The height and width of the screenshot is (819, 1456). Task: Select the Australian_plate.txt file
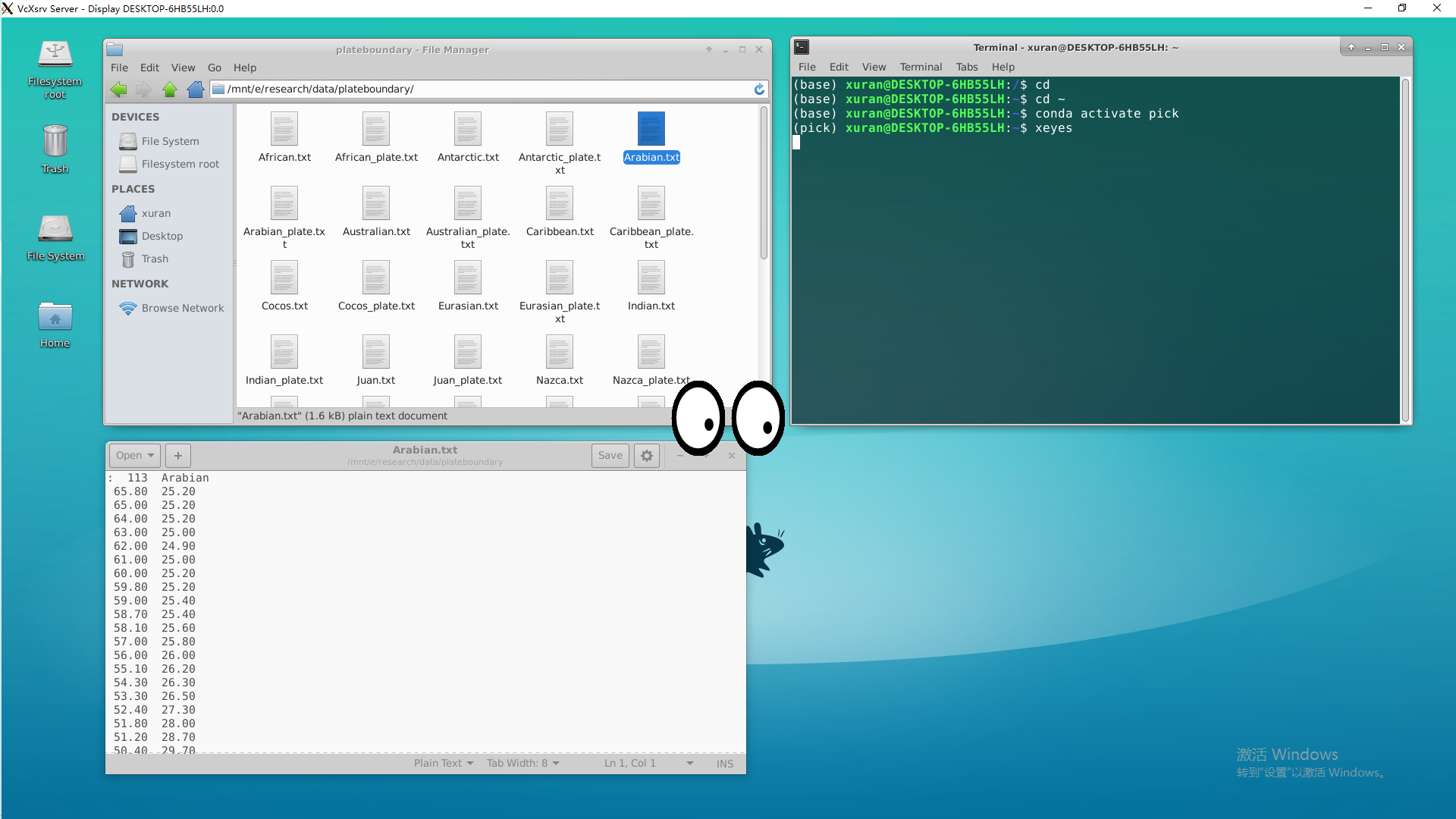click(x=468, y=218)
